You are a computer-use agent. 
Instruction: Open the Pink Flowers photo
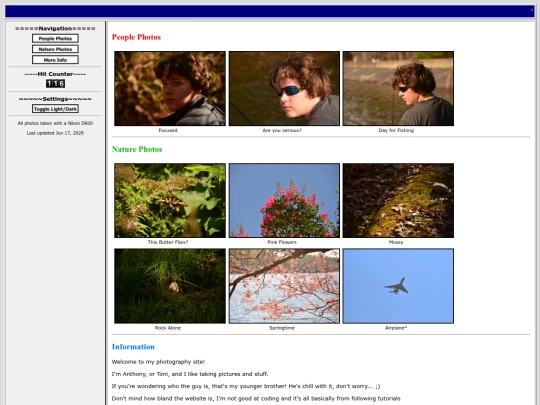coord(284,200)
